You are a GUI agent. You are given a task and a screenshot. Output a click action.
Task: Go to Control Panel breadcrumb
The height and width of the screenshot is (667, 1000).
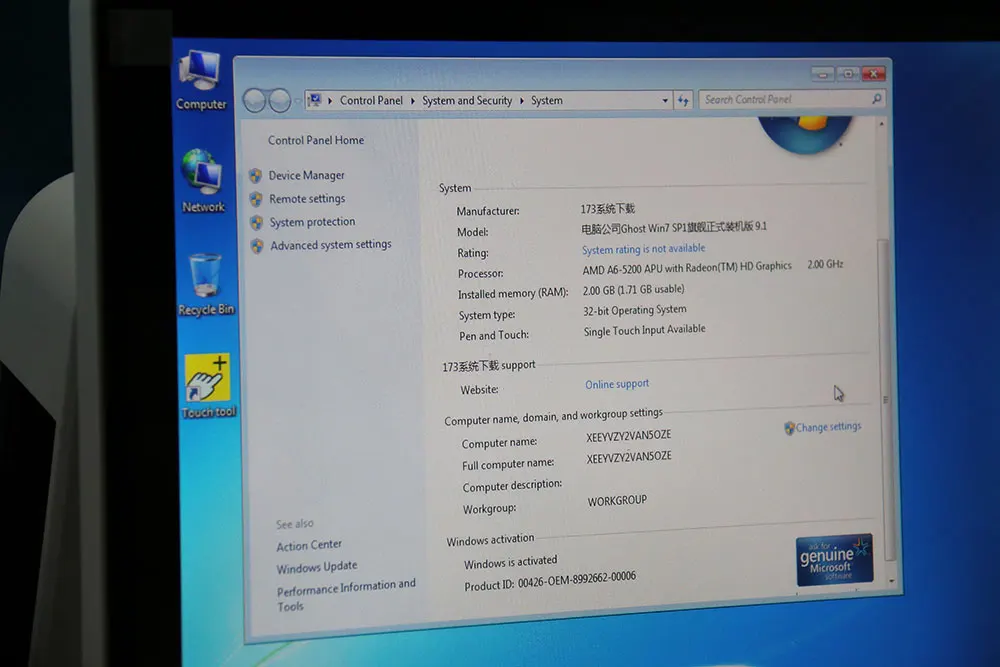371,101
